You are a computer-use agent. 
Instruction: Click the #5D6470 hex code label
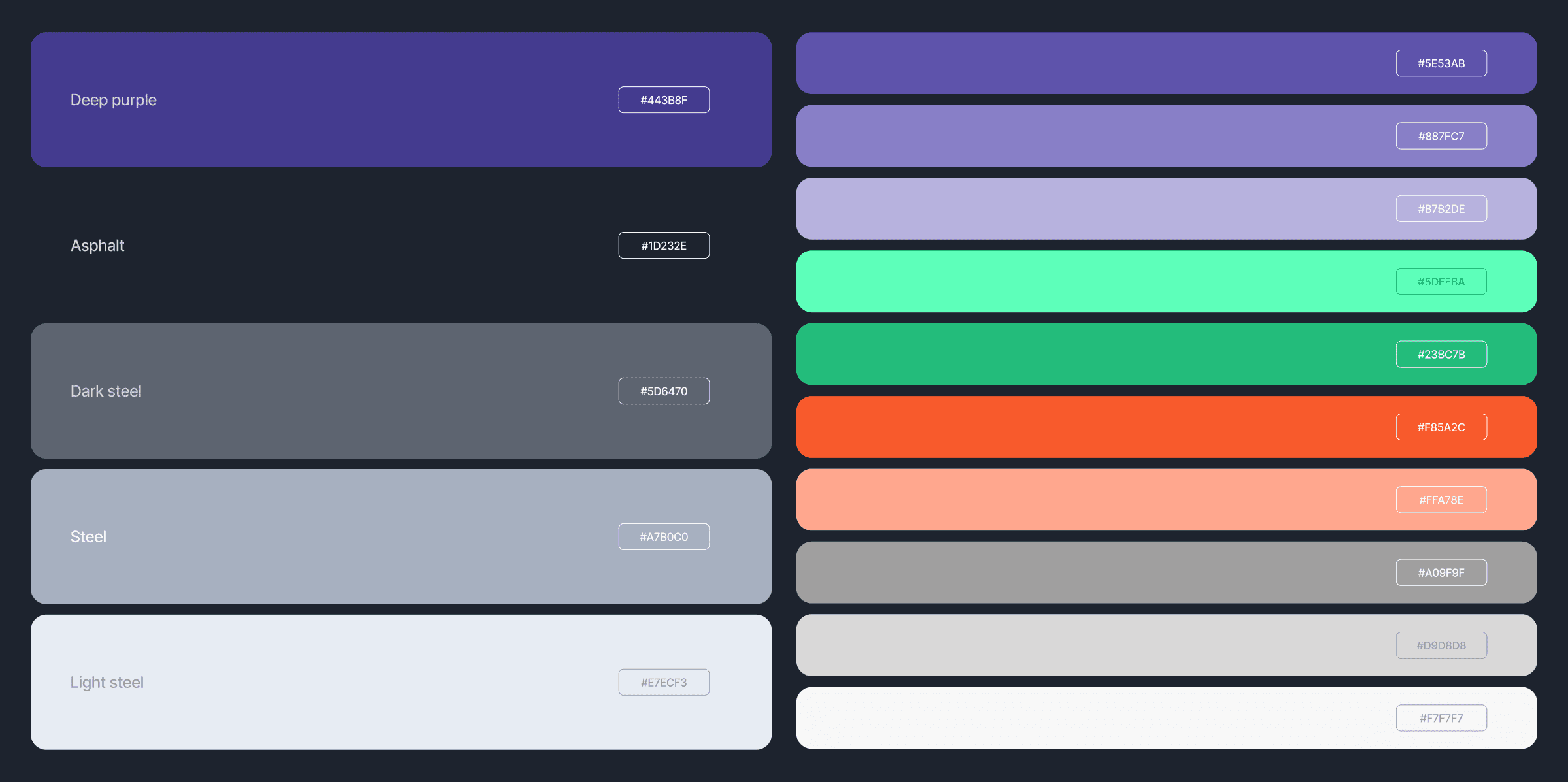[664, 391]
